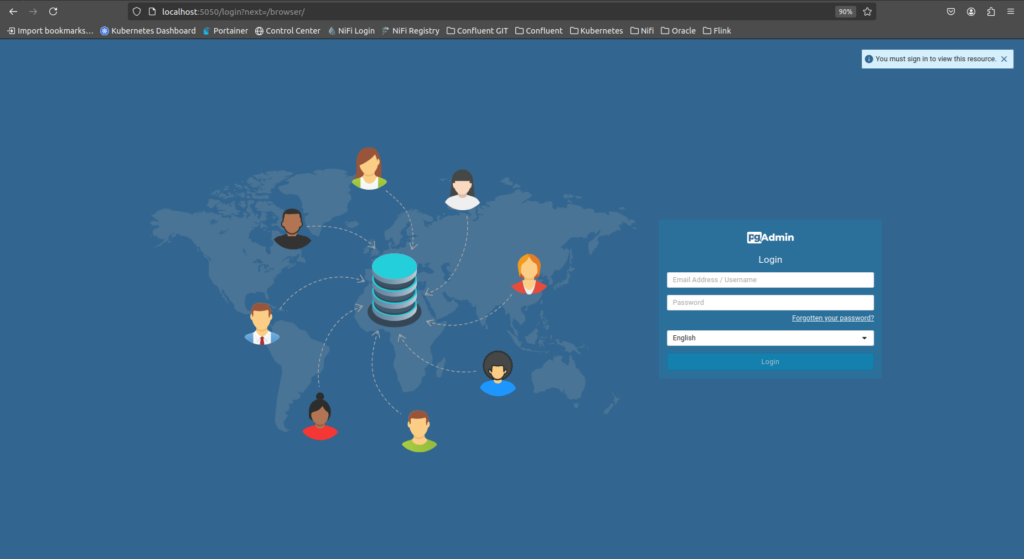
Task: Click the Login button
Action: tap(770, 362)
